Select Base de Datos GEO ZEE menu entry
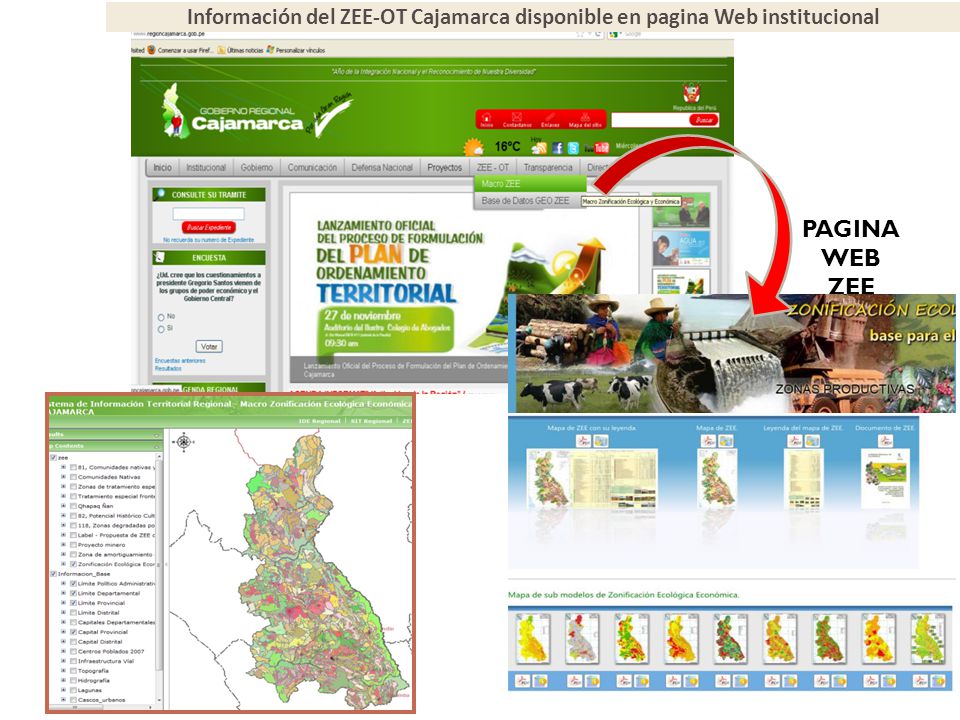 [525, 200]
